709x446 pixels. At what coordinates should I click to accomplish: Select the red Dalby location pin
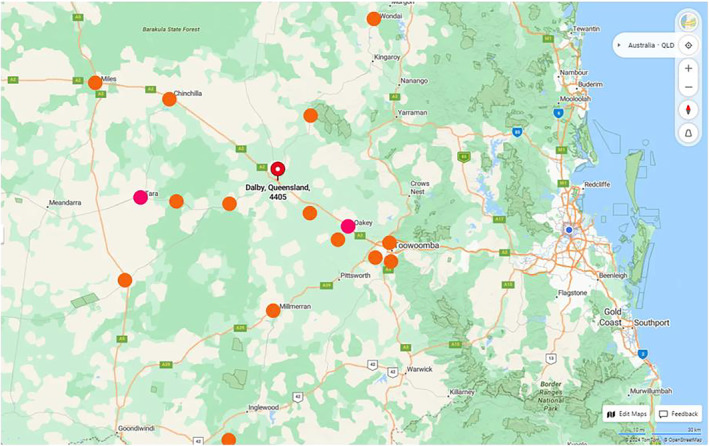tap(278, 171)
